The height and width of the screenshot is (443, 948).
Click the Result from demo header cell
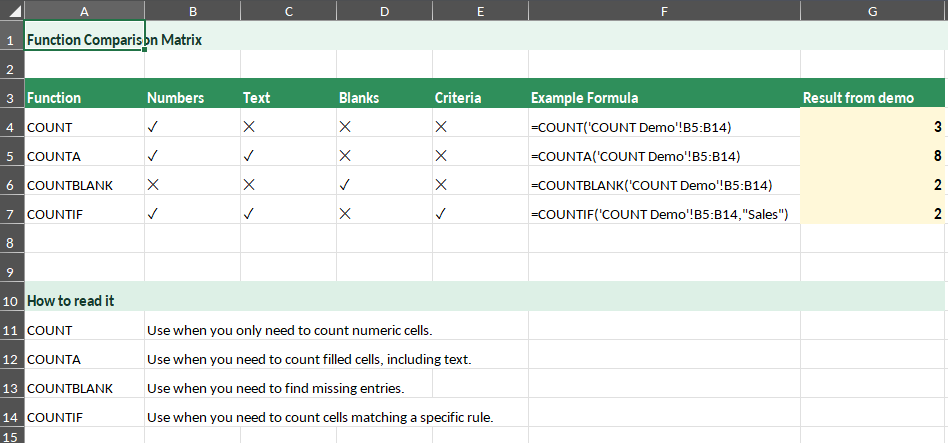tap(858, 98)
